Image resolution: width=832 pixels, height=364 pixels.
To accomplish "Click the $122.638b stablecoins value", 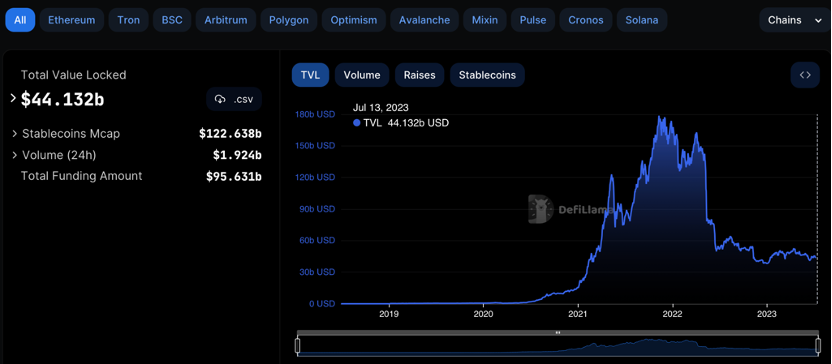I will (230, 134).
